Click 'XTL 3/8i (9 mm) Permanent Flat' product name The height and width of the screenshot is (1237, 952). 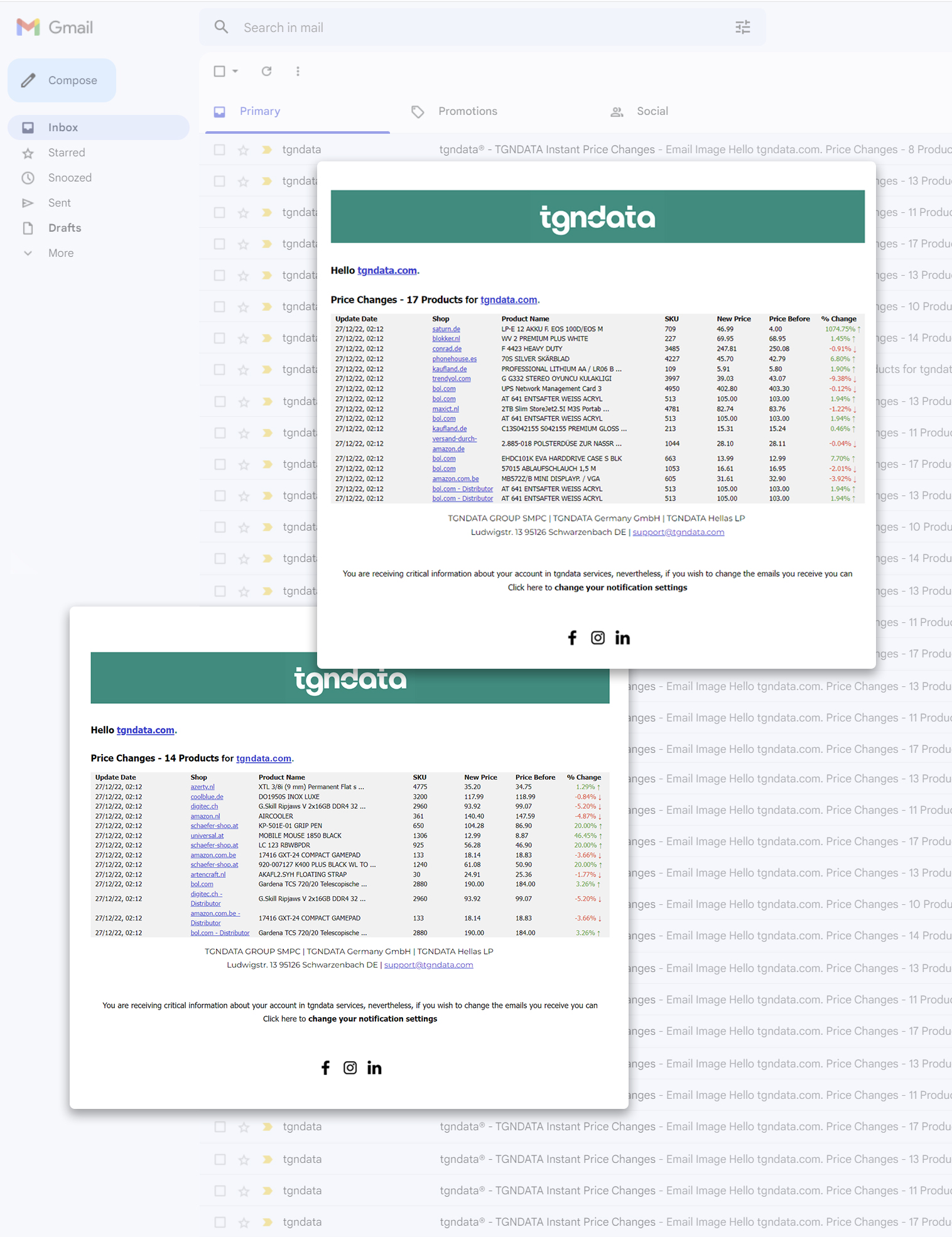(x=311, y=787)
